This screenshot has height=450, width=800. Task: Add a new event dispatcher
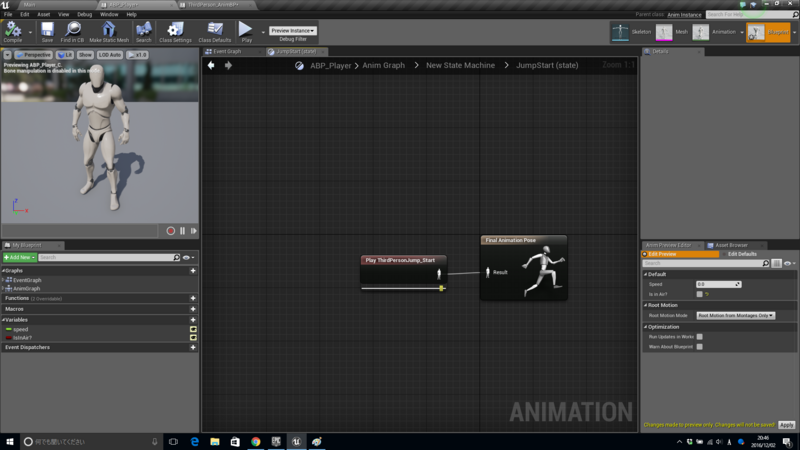[193, 347]
